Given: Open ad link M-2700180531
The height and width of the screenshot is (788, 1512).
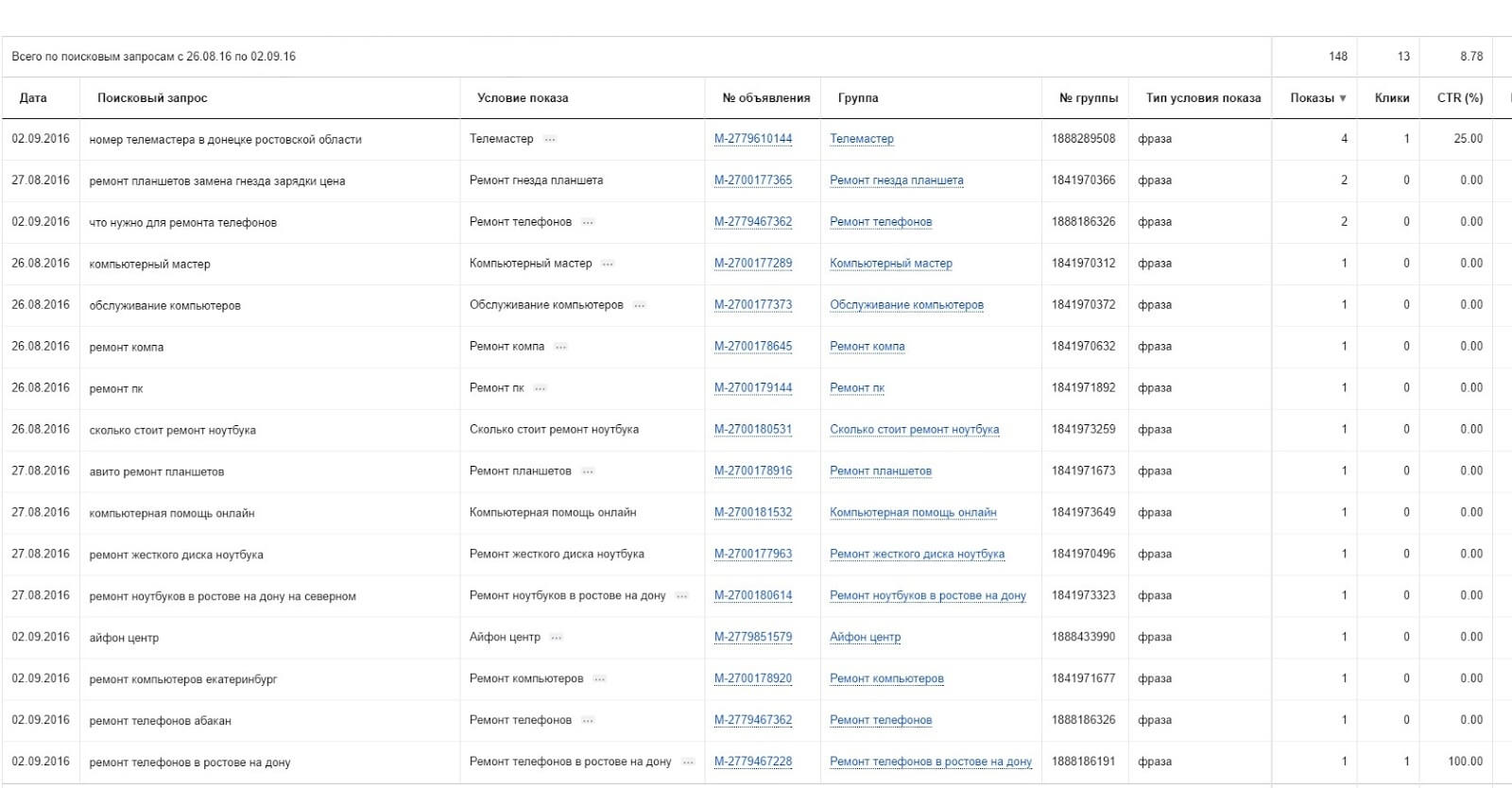Looking at the screenshot, I should (x=753, y=430).
